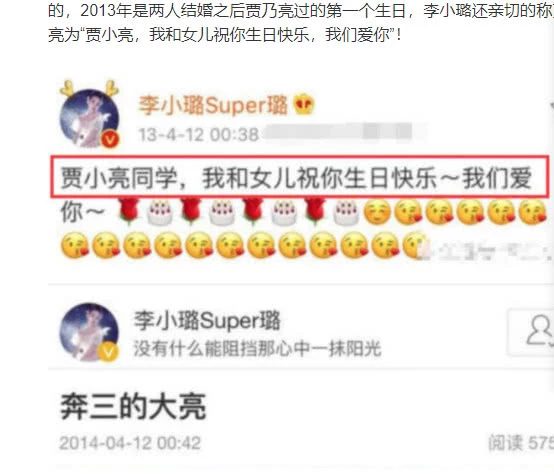Click the last birthday cake emoji

(x=346, y=212)
